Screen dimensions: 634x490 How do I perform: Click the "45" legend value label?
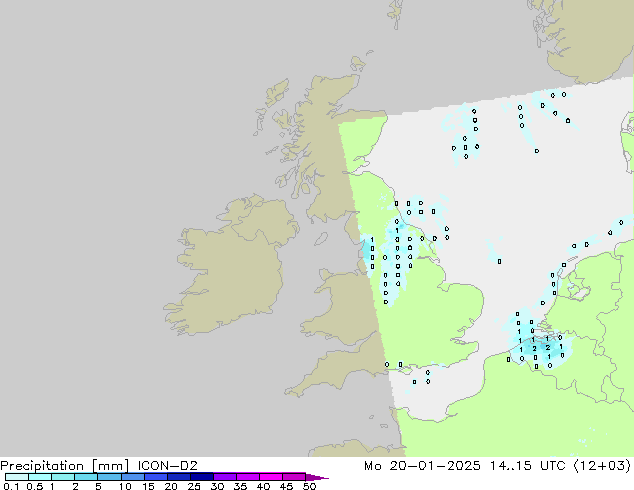[x=286, y=486]
